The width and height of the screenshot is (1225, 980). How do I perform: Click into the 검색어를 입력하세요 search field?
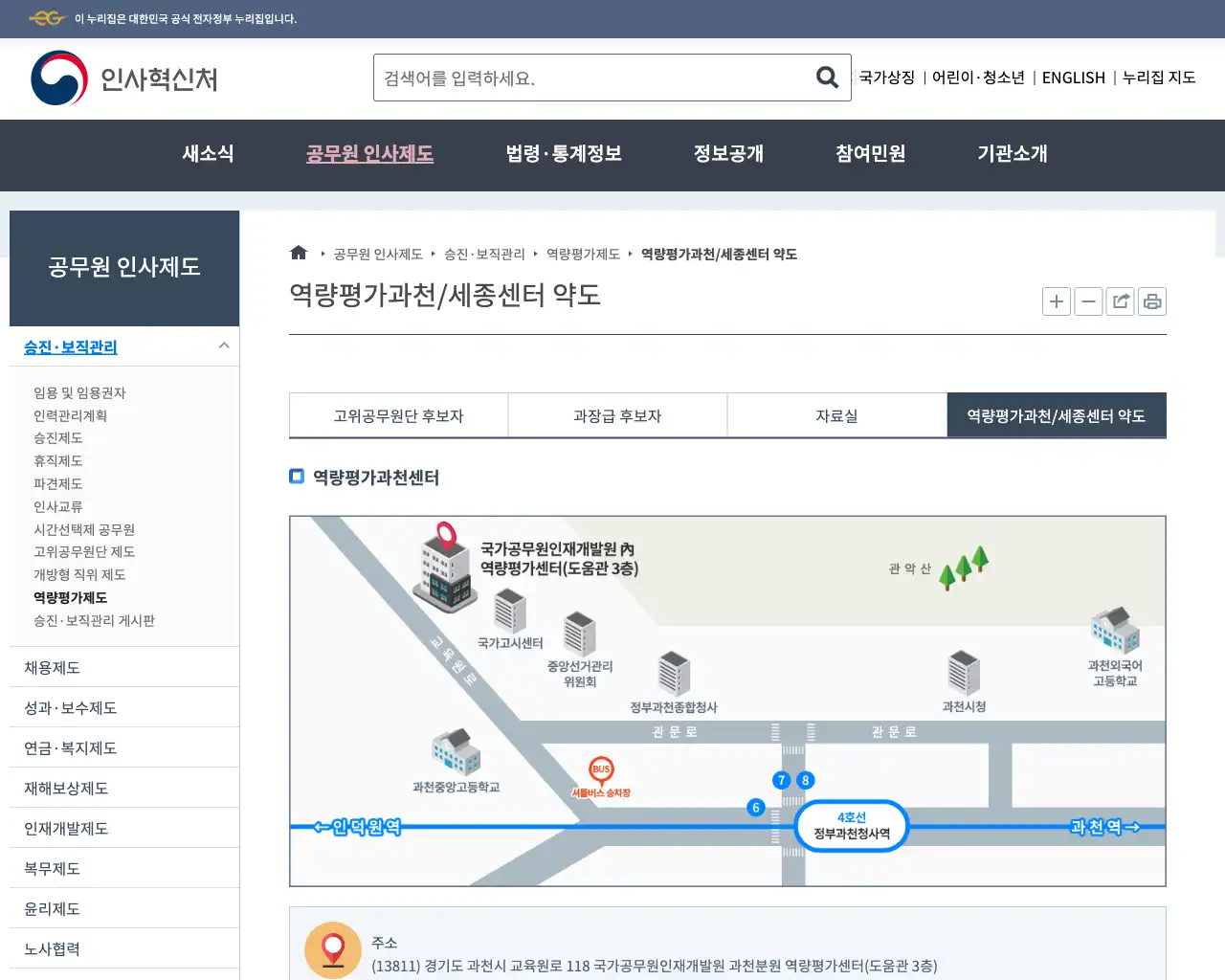[593, 78]
